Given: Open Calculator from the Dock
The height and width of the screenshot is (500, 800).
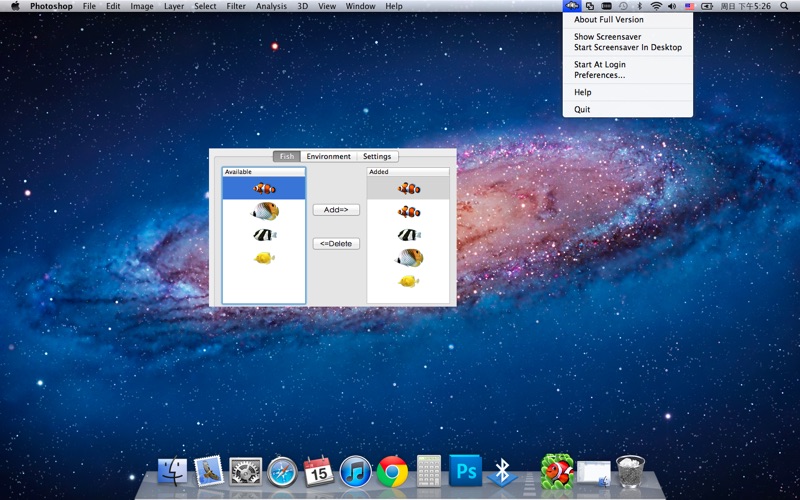Looking at the screenshot, I should 429,470.
